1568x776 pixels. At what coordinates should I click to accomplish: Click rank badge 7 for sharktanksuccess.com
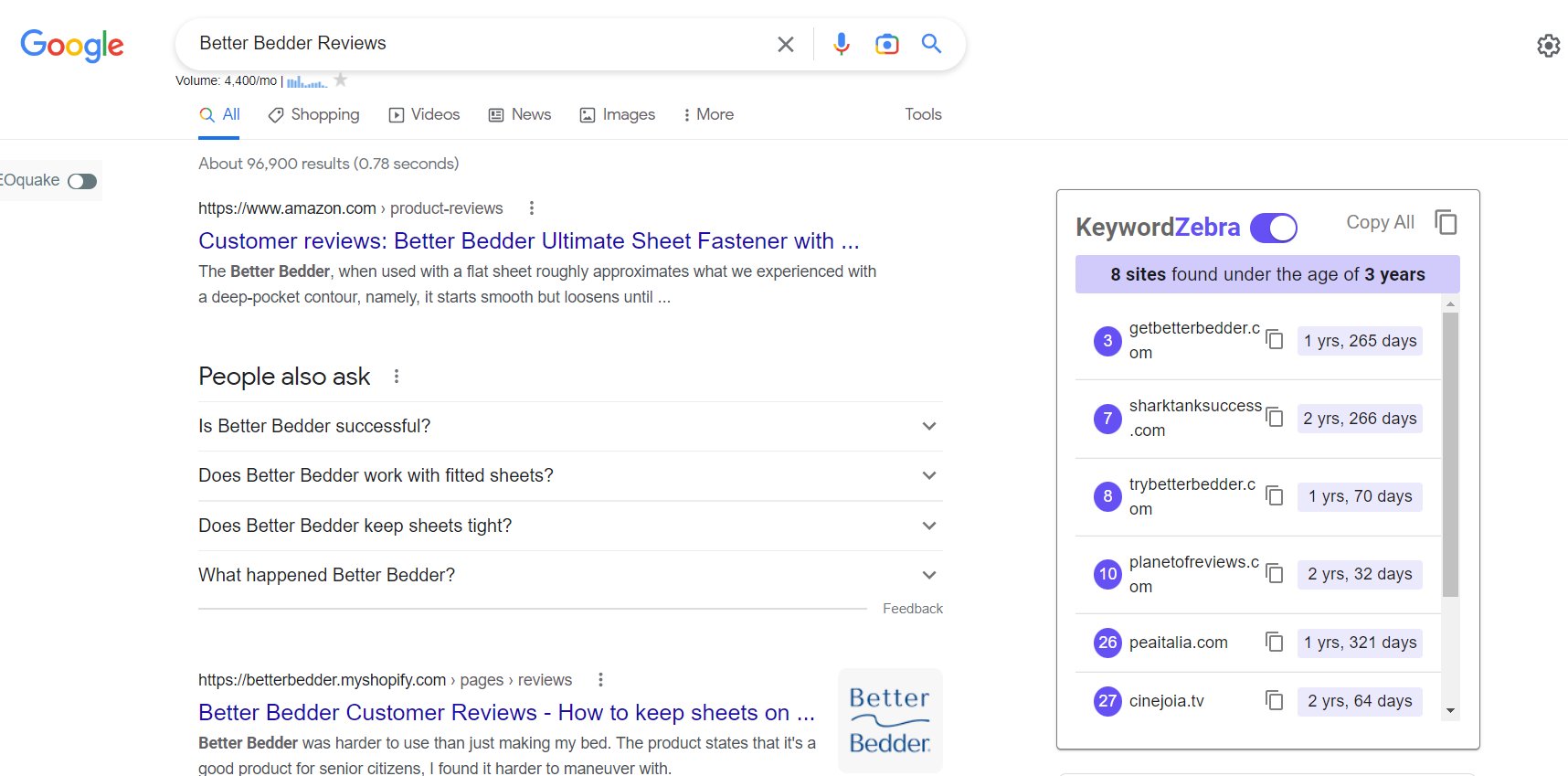click(1107, 419)
